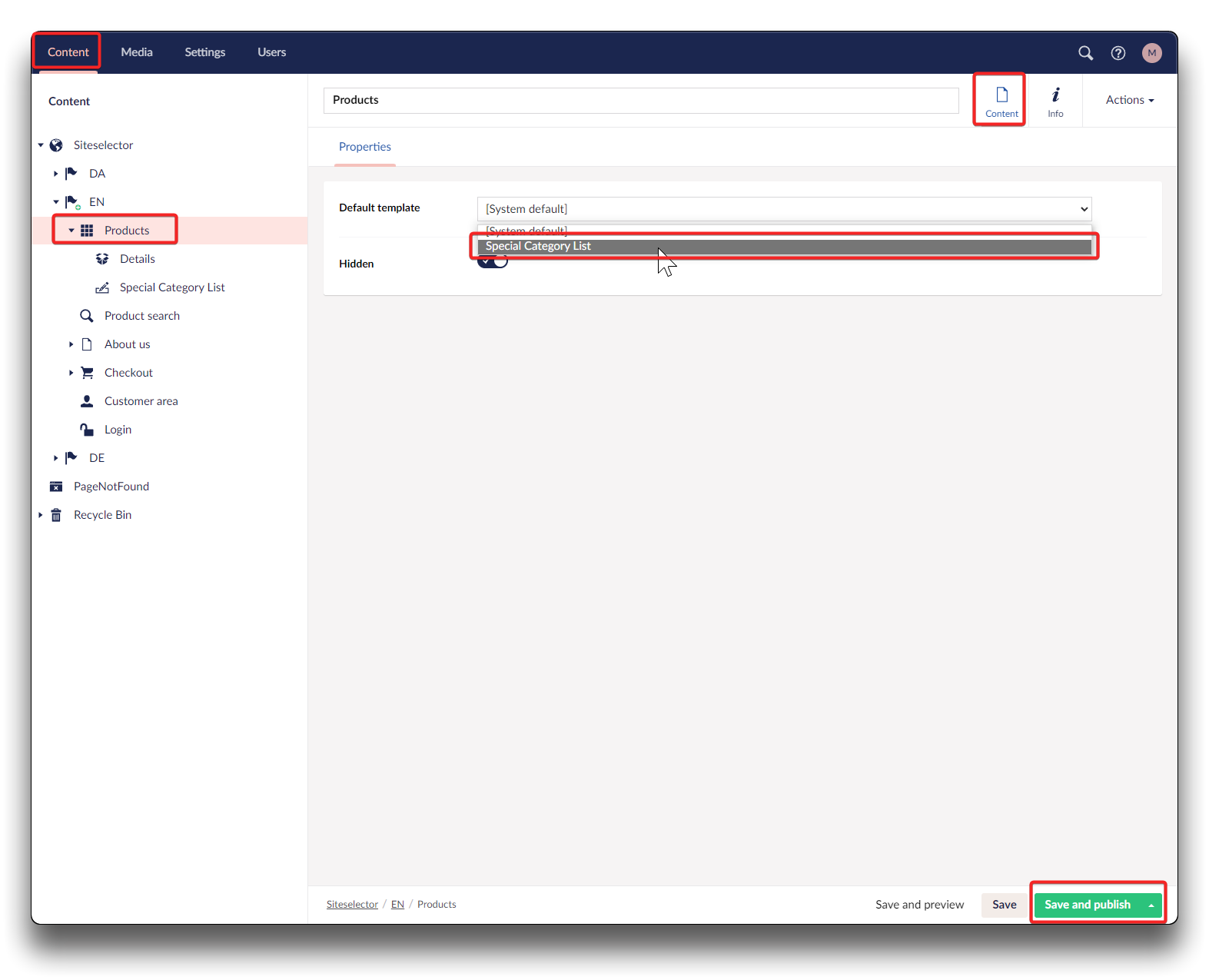Screen dimensions: 1209x980
Task: Open the help question mark icon
Action: pyautogui.click(x=1118, y=53)
